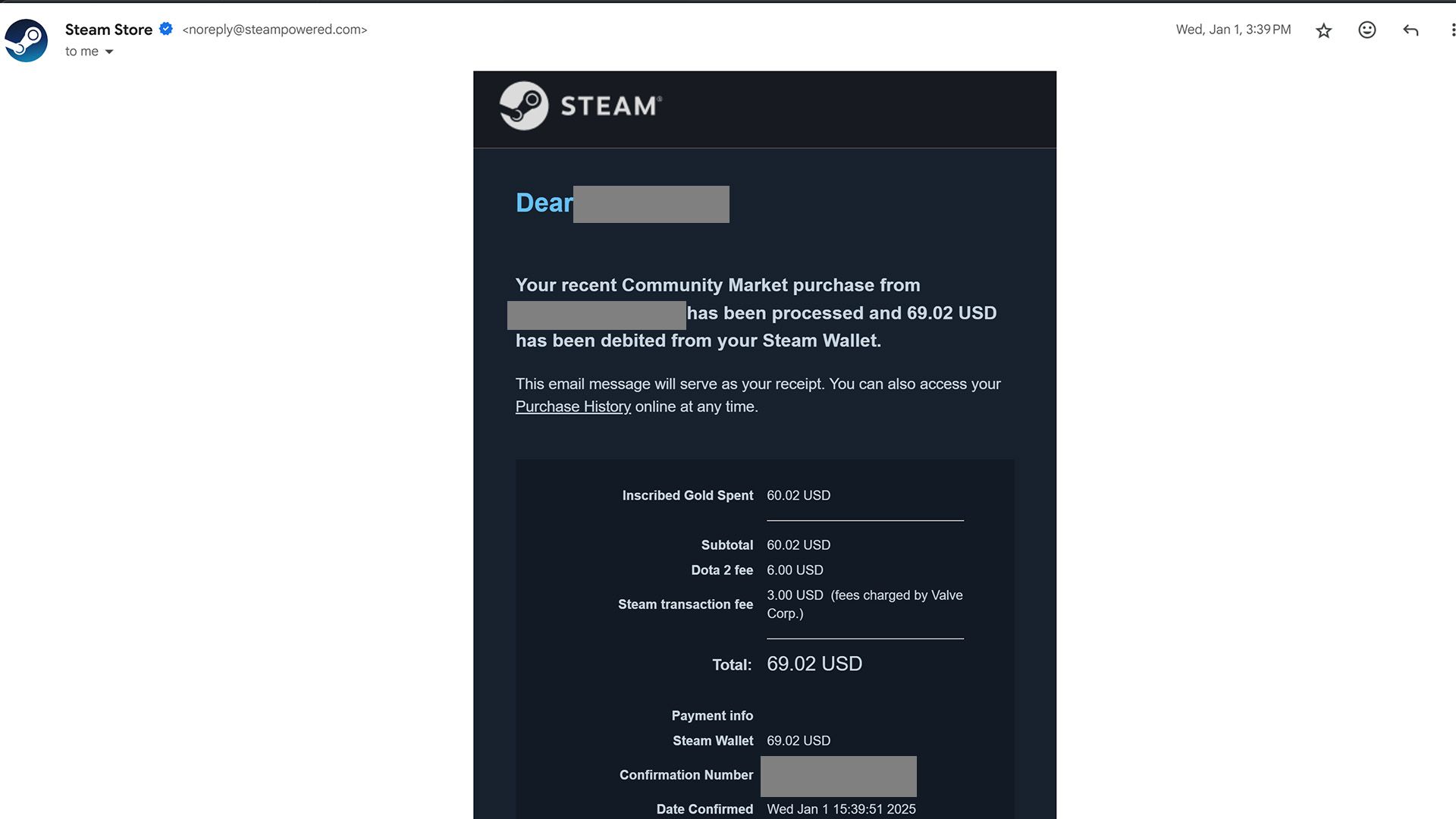The height and width of the screenshot is (819, 1456).
Task: Add an emoji reaction to the email
Action: tap(1367, 30)
